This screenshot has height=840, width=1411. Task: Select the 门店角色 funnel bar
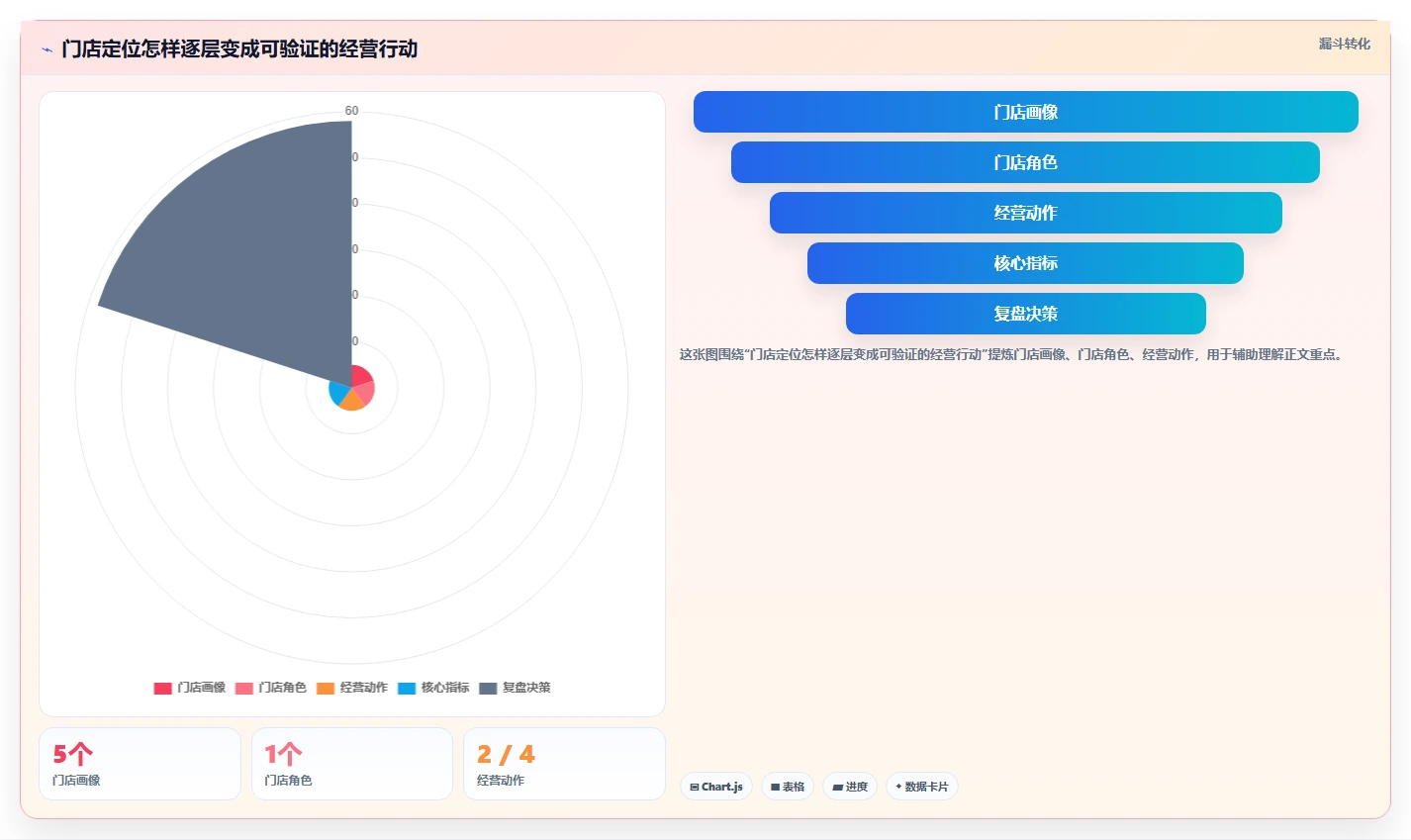coord(1025,162)
